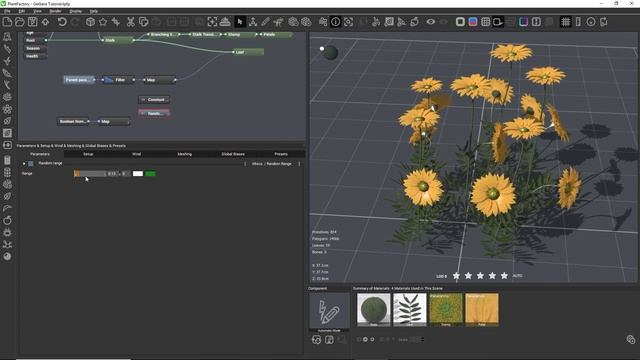
Task: Open the View menu
Action: 37,11
